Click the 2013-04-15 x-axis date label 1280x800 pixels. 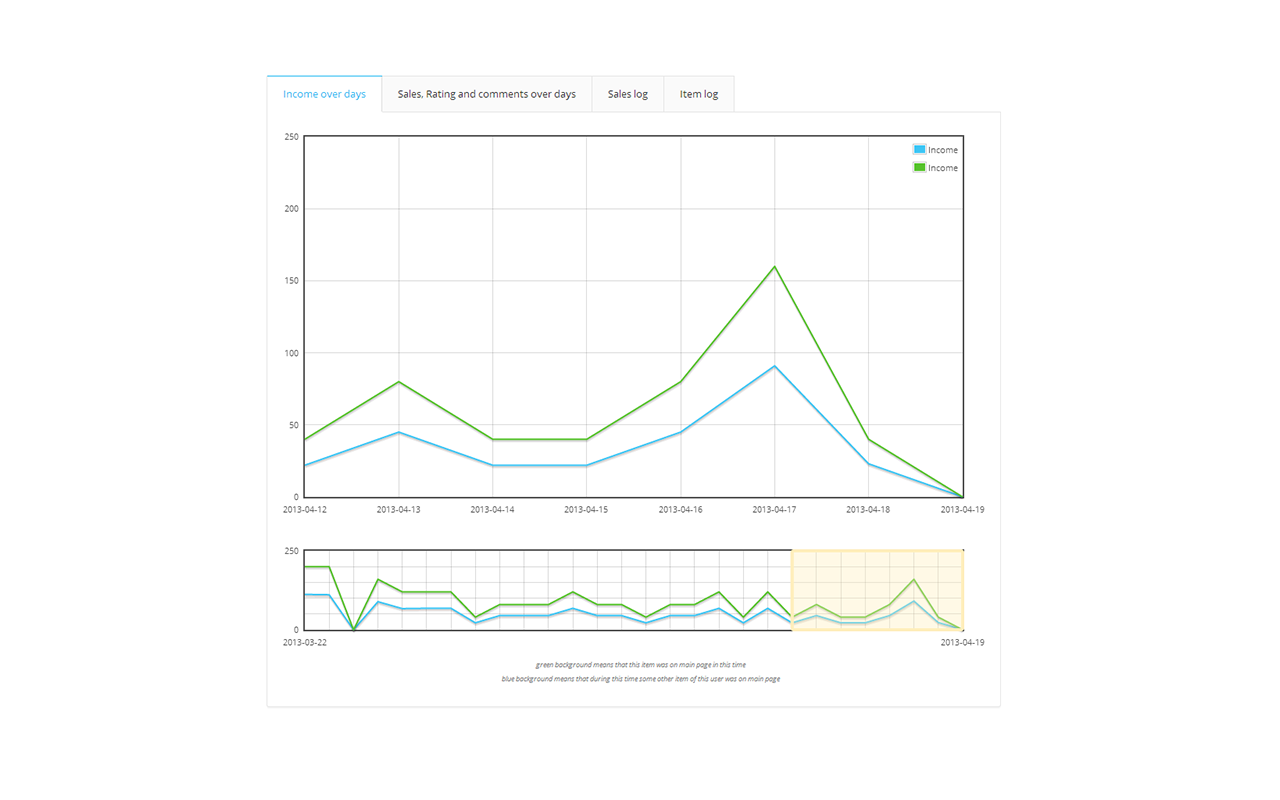pyautogui.click(x=586, y=510)
